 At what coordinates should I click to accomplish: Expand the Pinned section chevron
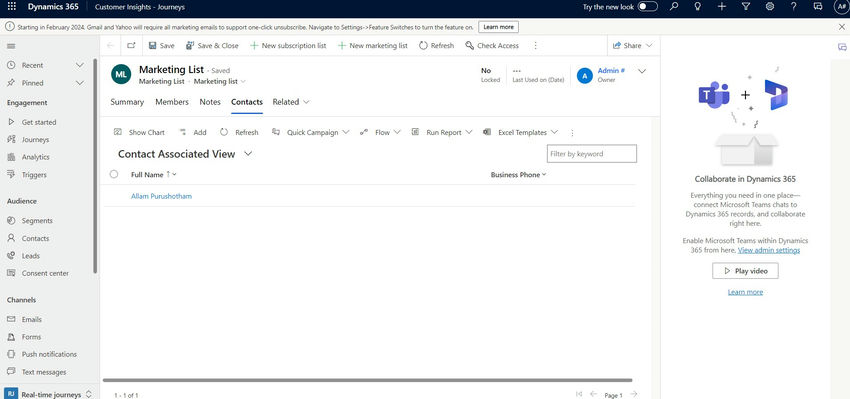tap(80, 83)
